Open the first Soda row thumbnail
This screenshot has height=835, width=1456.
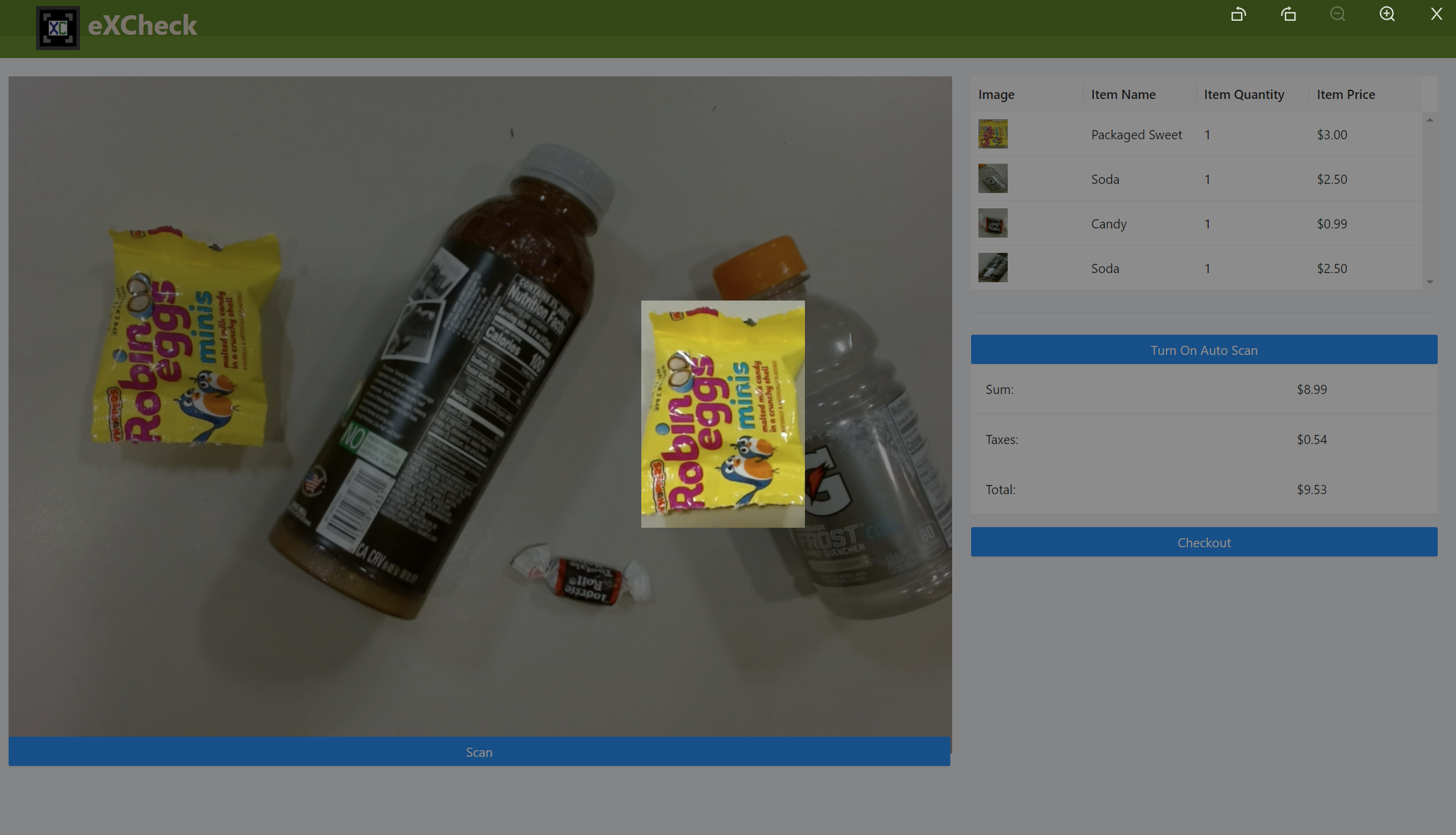click(992, 178)
